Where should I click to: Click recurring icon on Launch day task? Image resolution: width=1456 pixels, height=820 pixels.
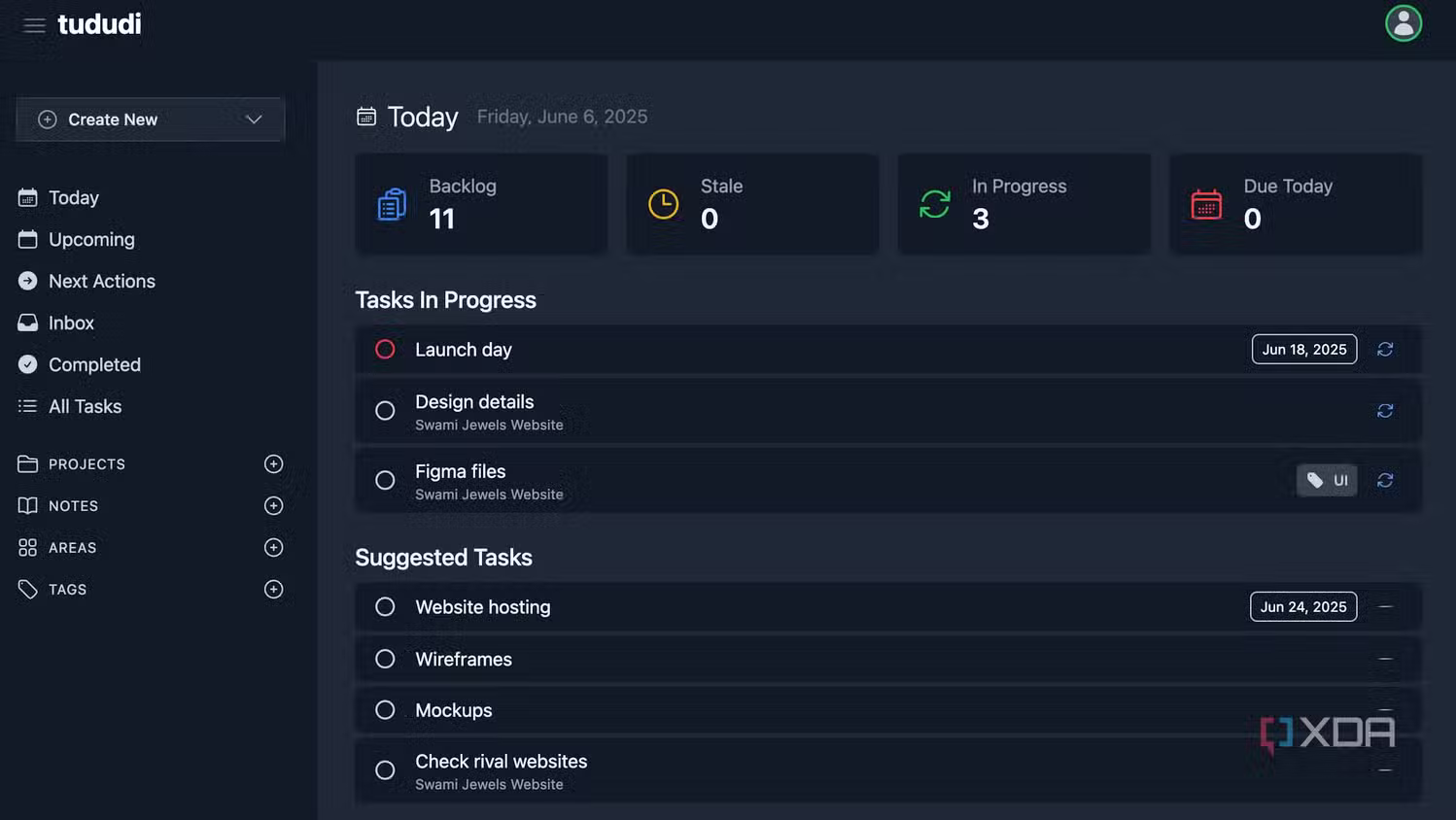point(1385,350)
